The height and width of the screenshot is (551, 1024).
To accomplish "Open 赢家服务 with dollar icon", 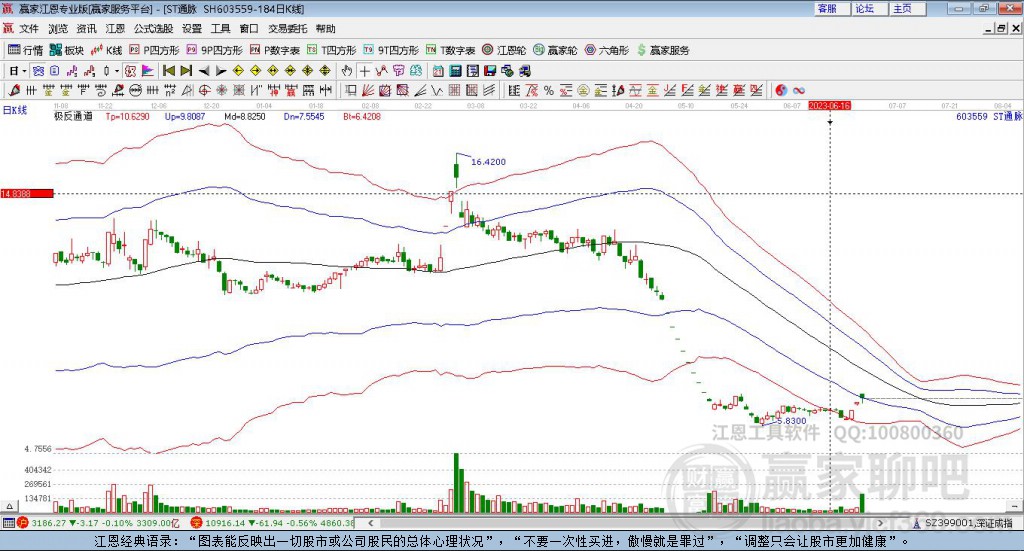I will click(662, 50).
